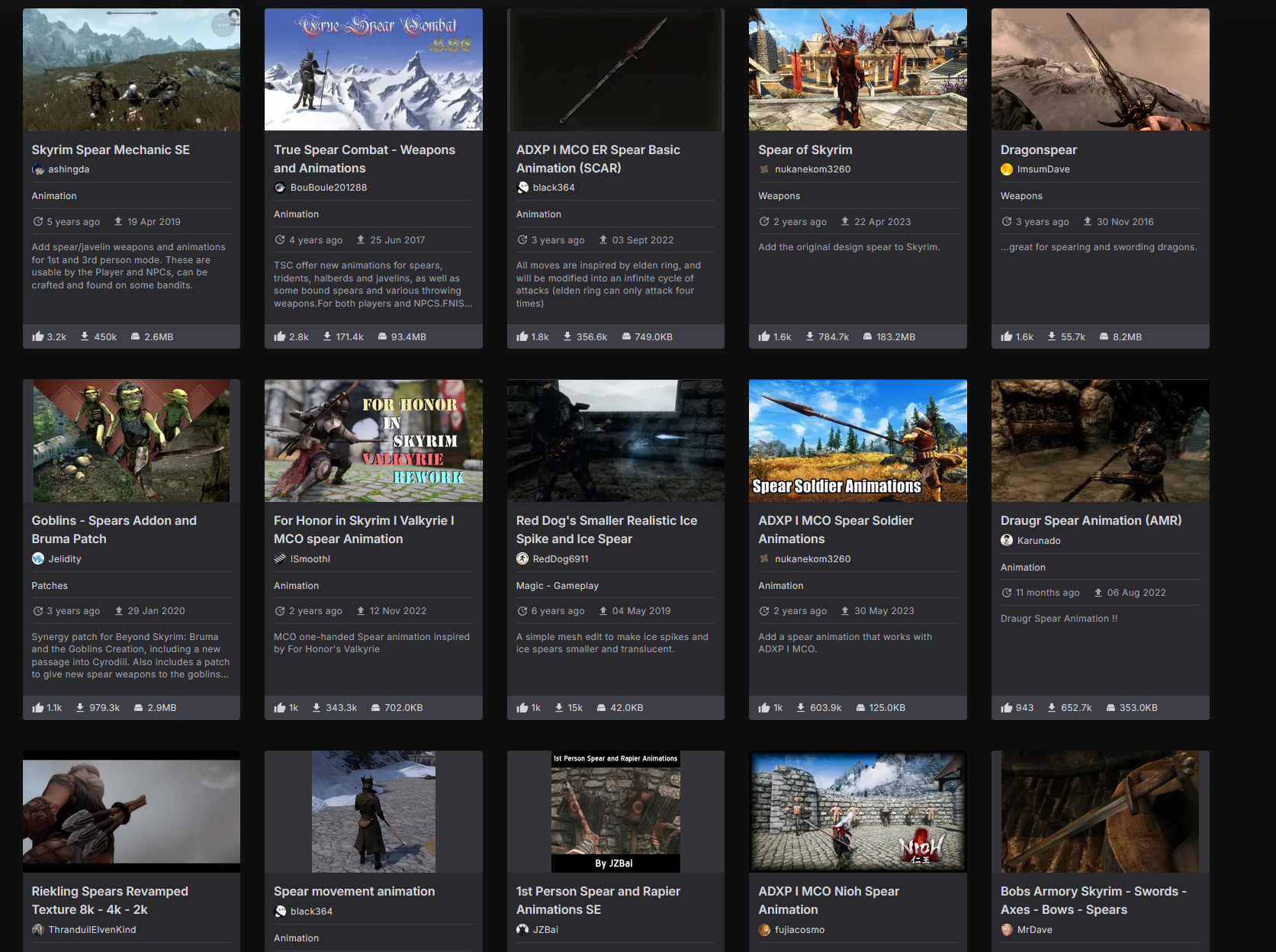Screen dimensions: 1276x952
Task: Open the three-dot menu on Skyrim Spear Mechanic SE thumbnail
Action: (x=223, y=25)
